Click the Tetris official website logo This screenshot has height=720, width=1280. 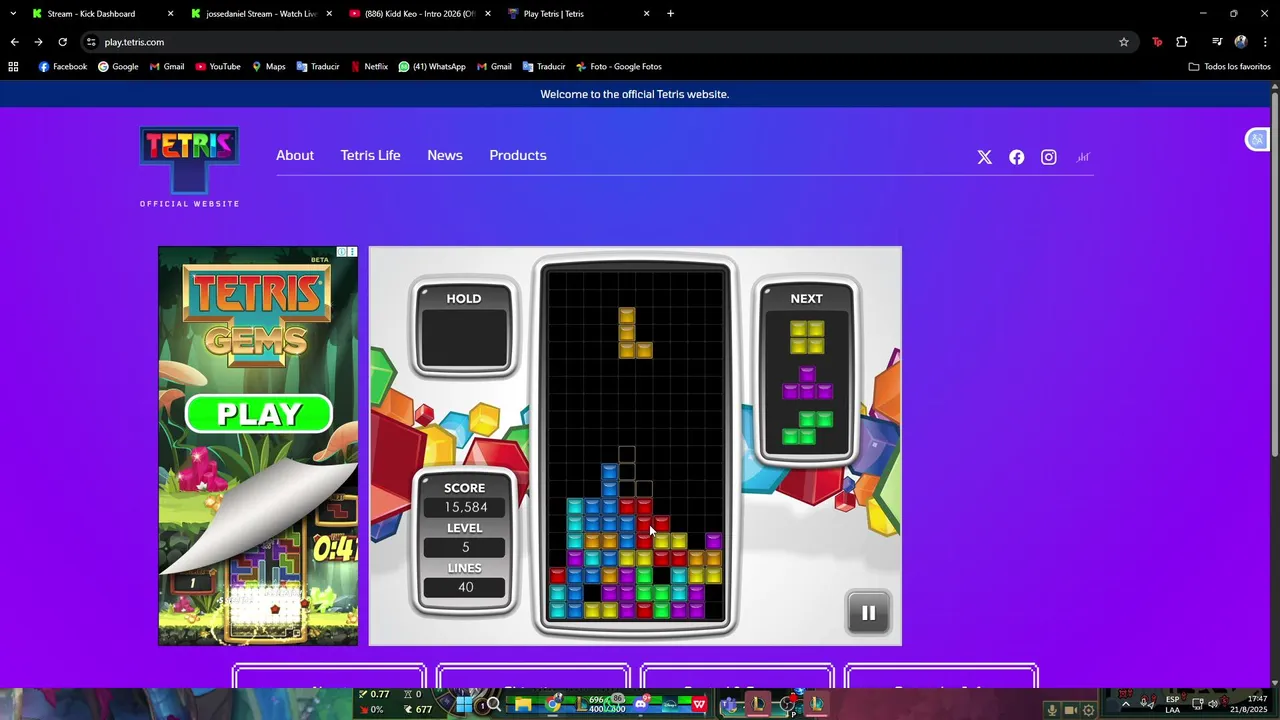point(189,166)
